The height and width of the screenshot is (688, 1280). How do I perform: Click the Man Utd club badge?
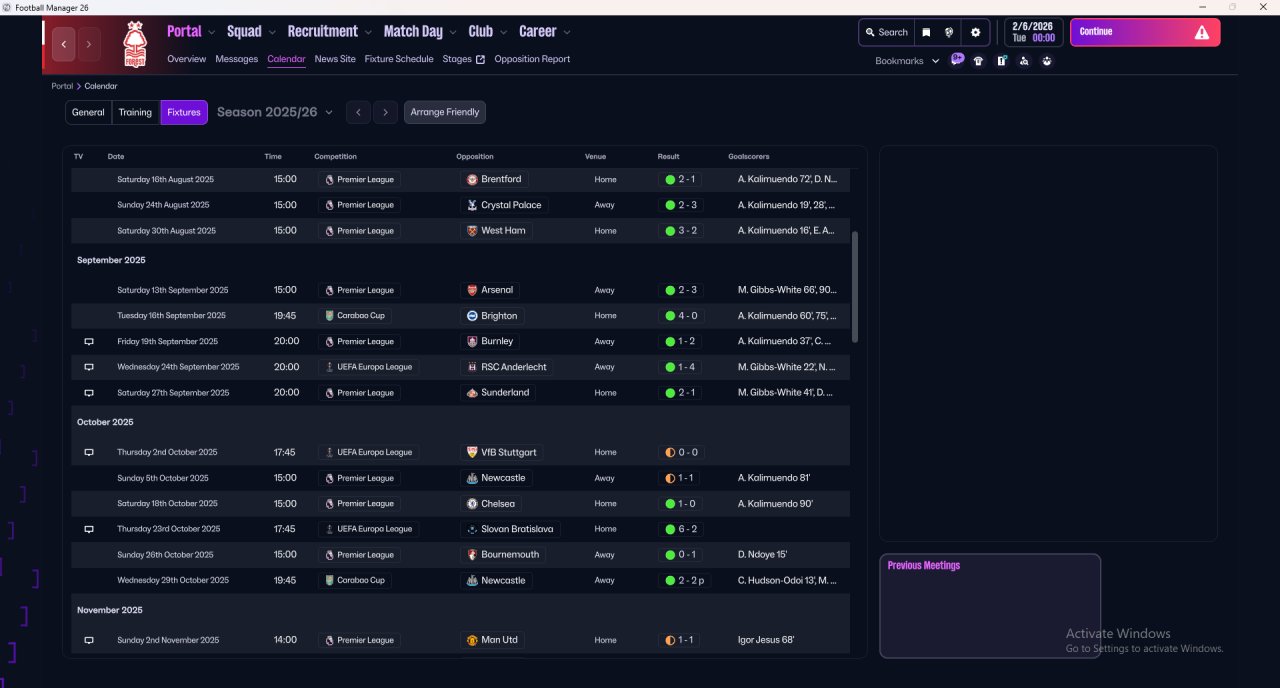472,640
